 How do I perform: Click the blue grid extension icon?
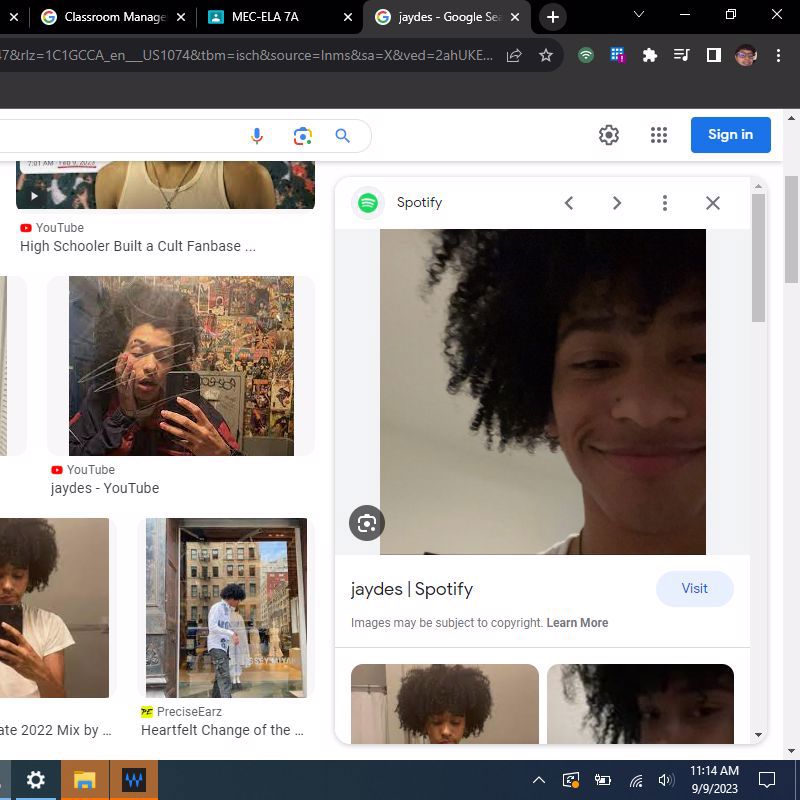(x=617, y=55)
